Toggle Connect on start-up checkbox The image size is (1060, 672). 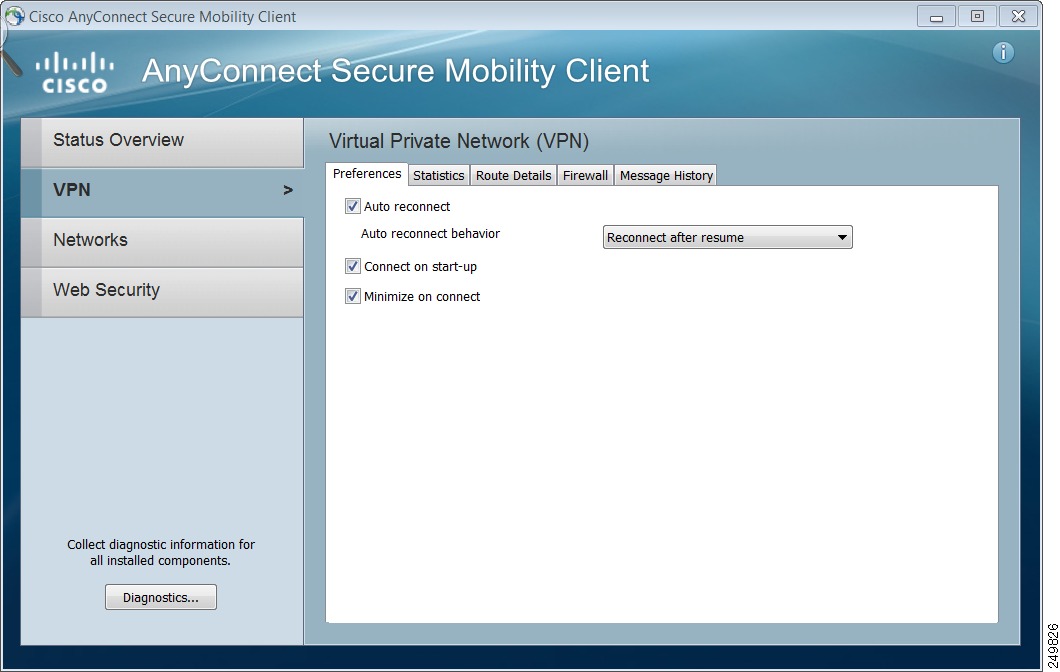pos(353,267)
